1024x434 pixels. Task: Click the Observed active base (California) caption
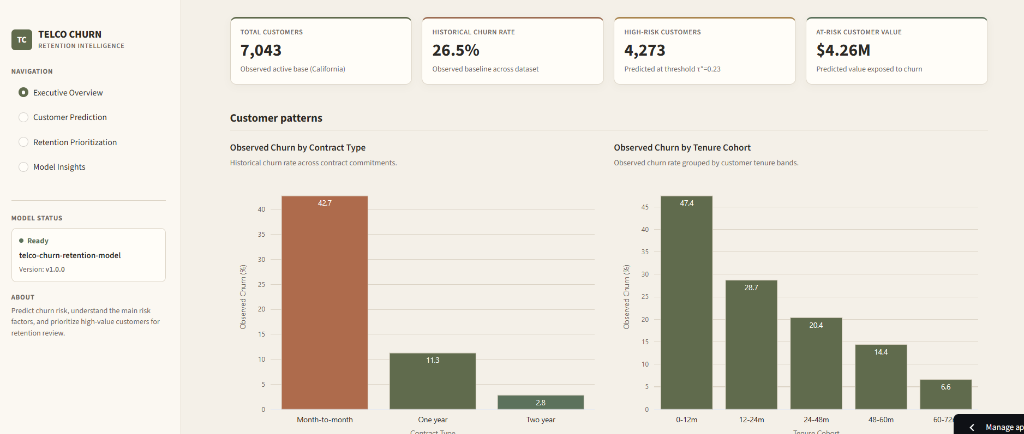(x=292, y=69)
